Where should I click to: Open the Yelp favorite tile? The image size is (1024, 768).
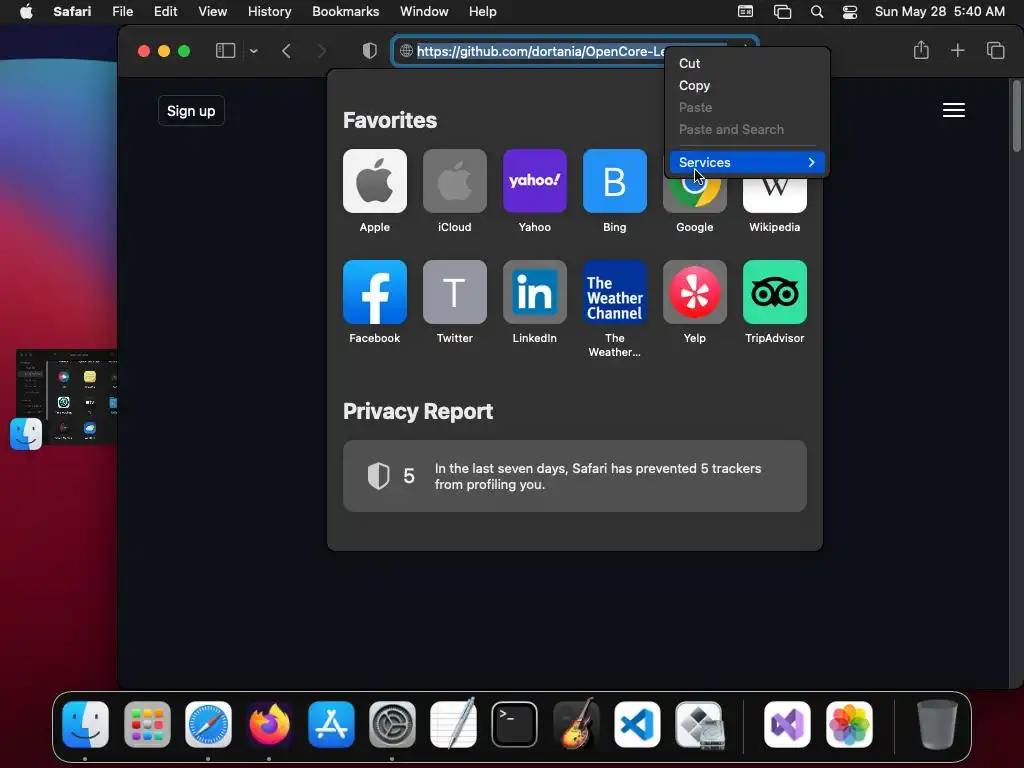point(694,292)
